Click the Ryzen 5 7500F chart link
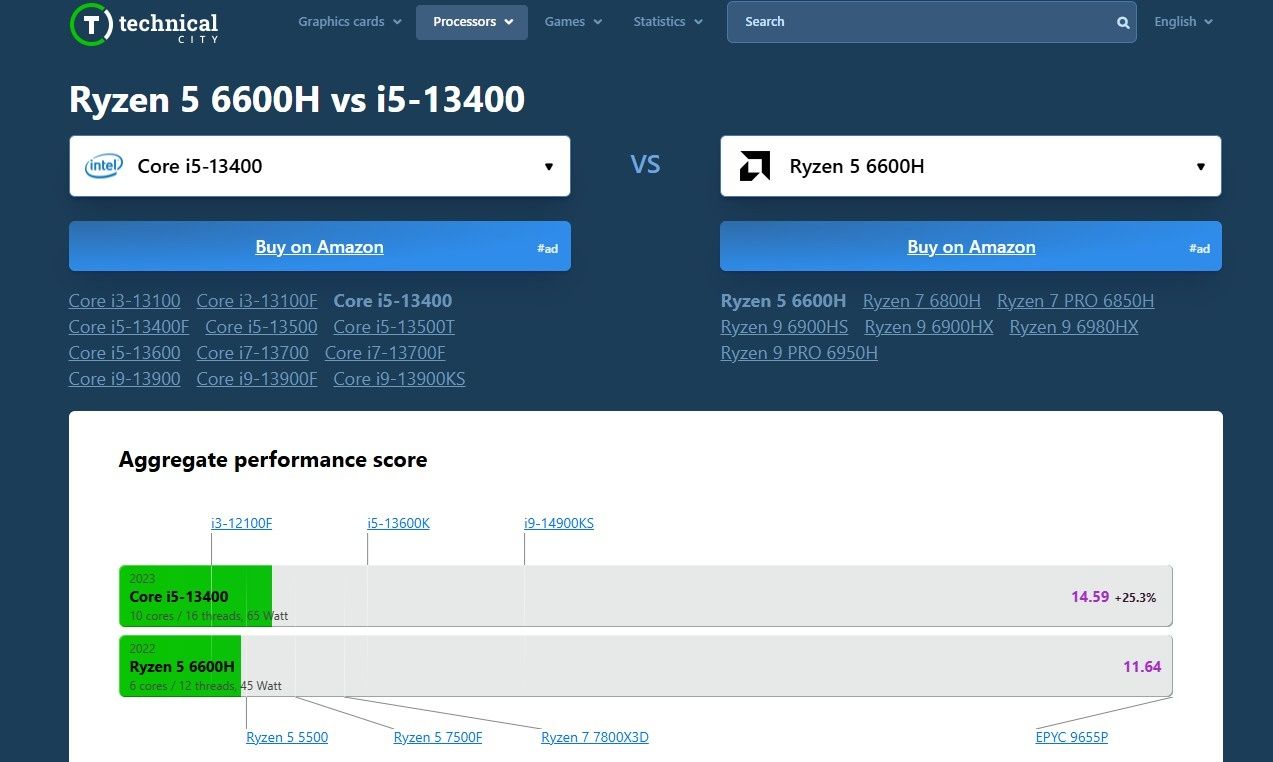This screenshot has height=762, width=1273. coord(438,738)
